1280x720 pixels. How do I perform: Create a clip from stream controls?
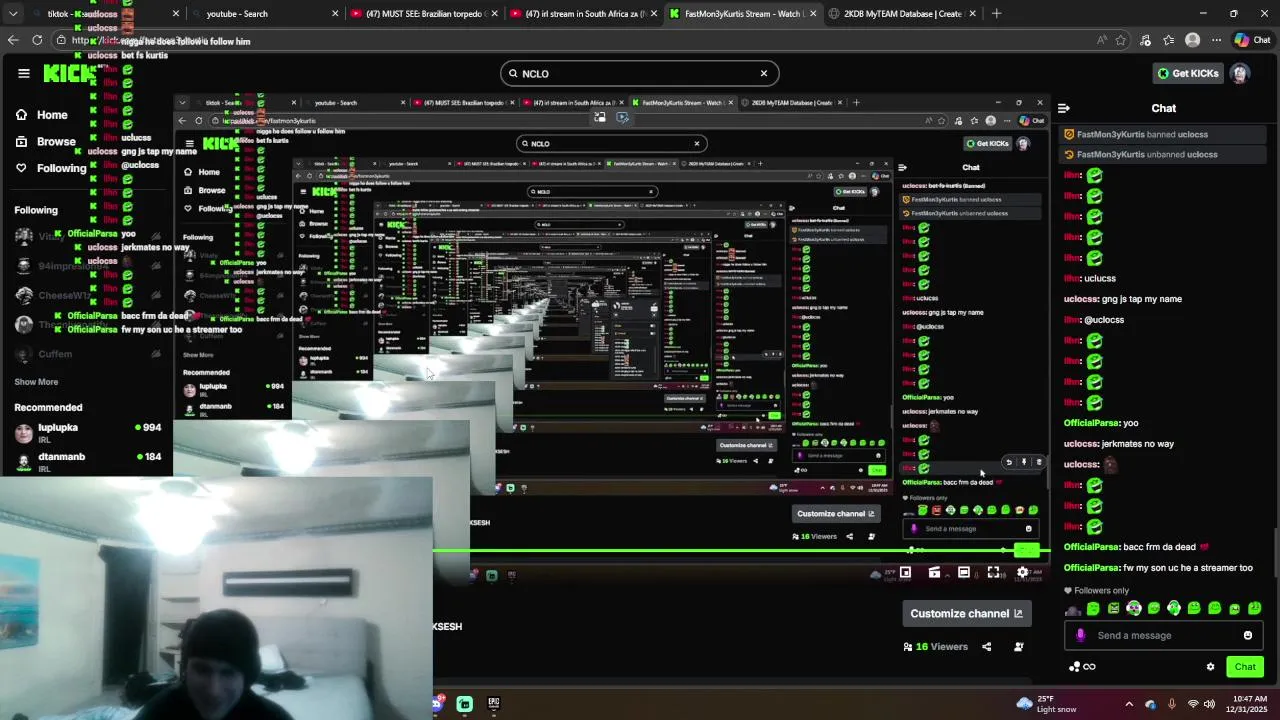(934, 573)
